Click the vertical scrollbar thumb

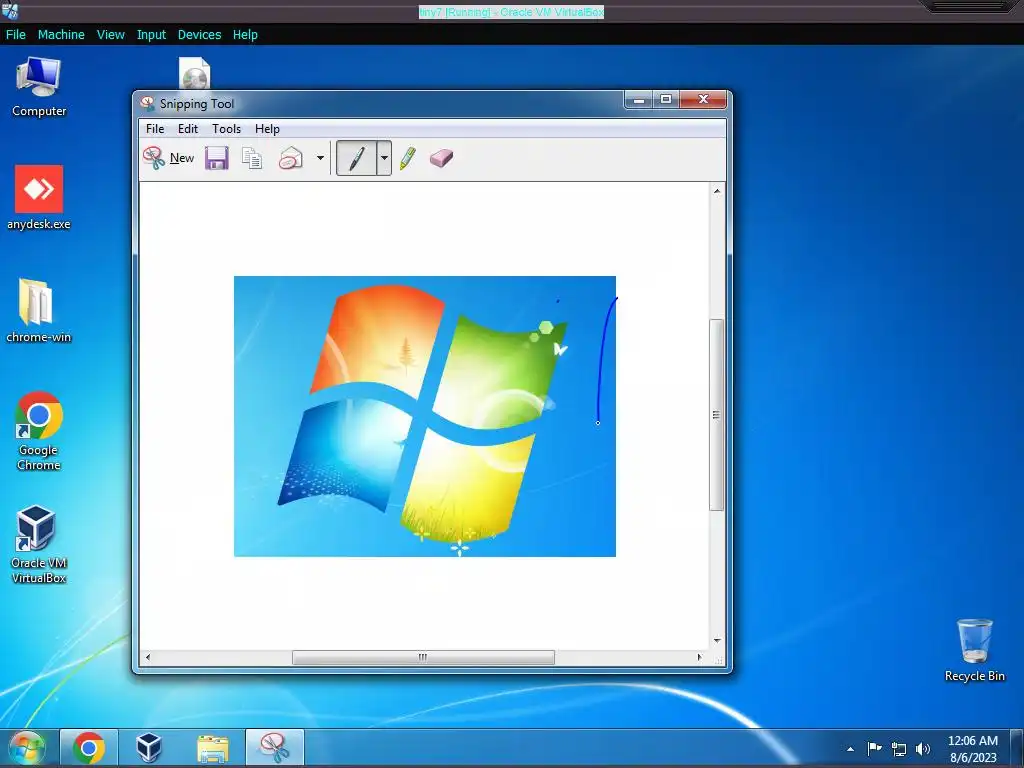coord(717,415)
